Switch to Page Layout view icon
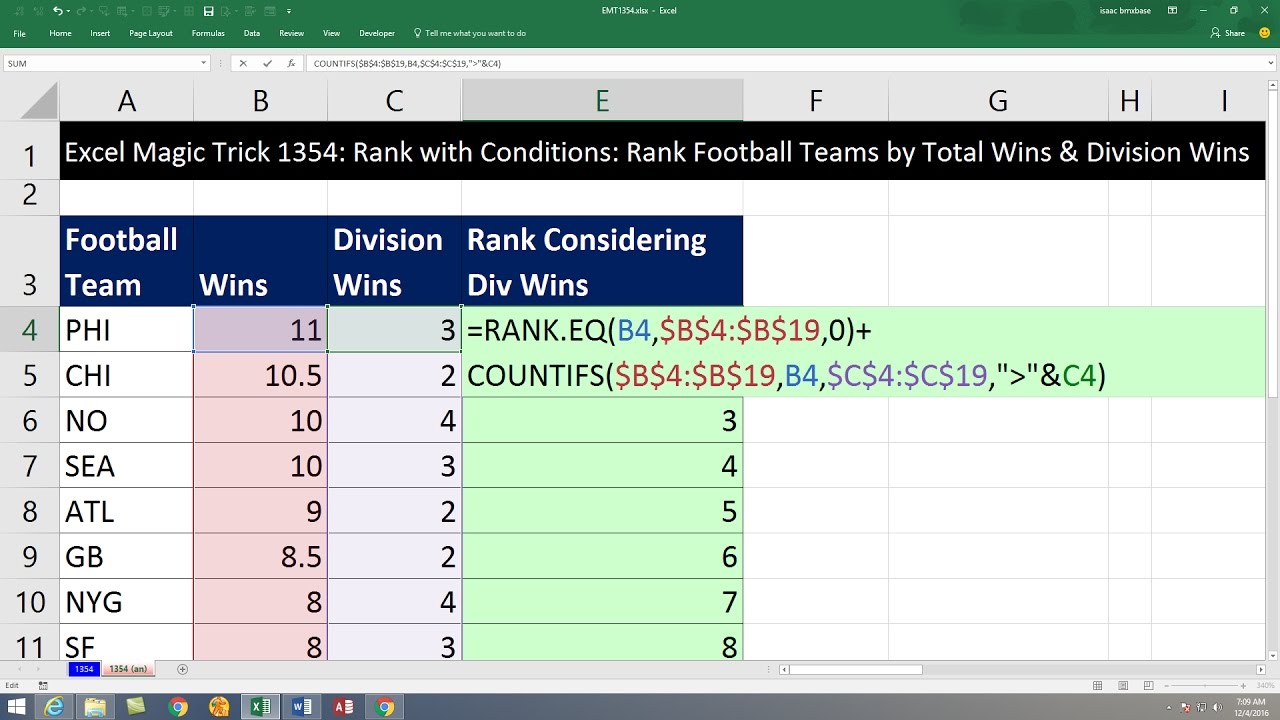Image resolution: width=1280 pixels, height=720 pixels. point(1123,685)
